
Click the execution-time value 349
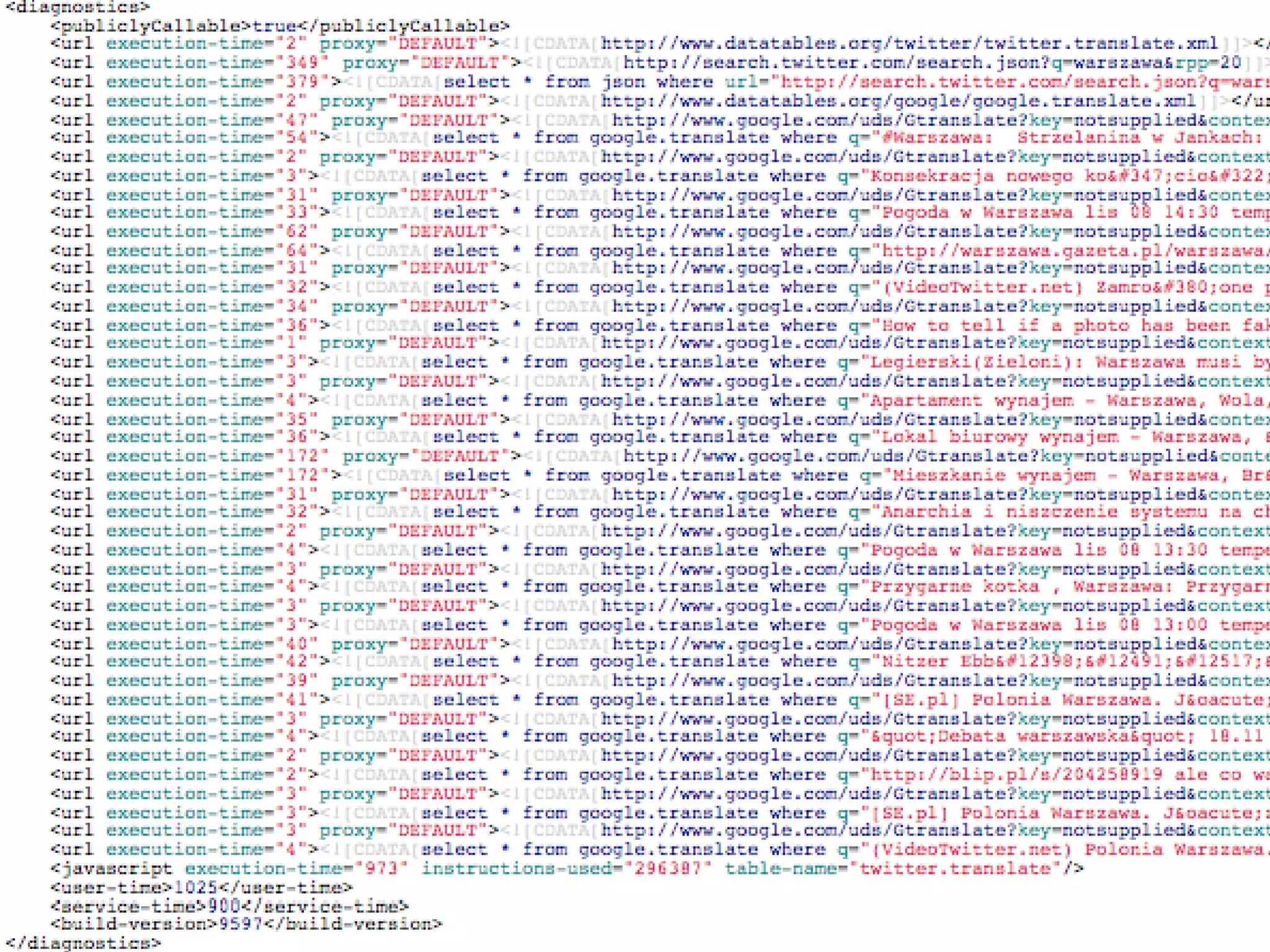pos(301,63)
